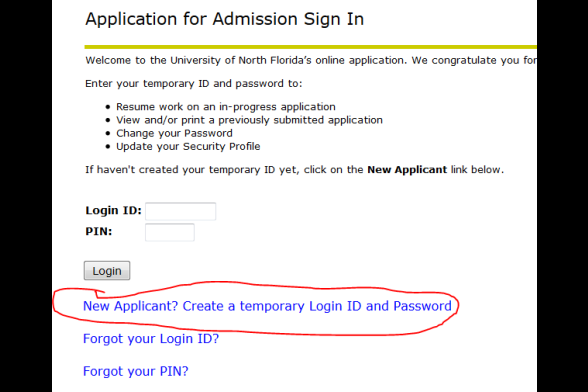
Task: Click the If haven't created your temporary ID sentence
Action: pos(294,170)
